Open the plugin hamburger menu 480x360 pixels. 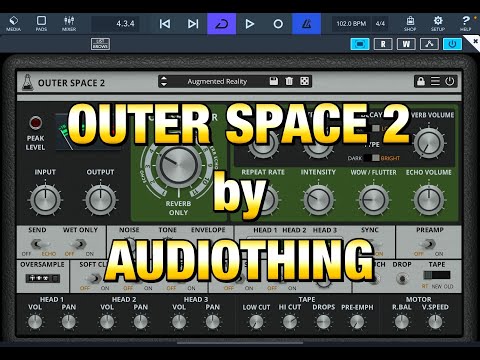coord(435,81)
